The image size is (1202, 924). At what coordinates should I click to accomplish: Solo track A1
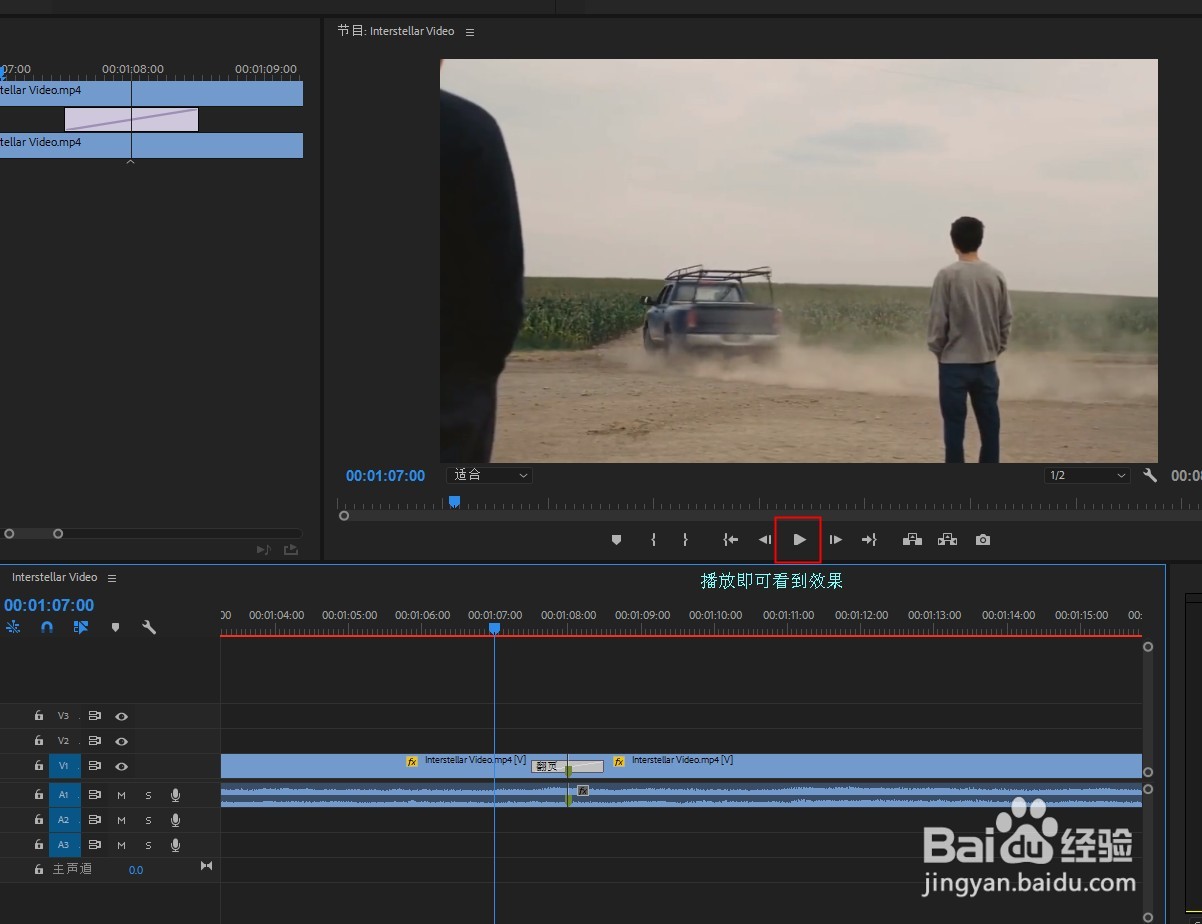(148, 795)
